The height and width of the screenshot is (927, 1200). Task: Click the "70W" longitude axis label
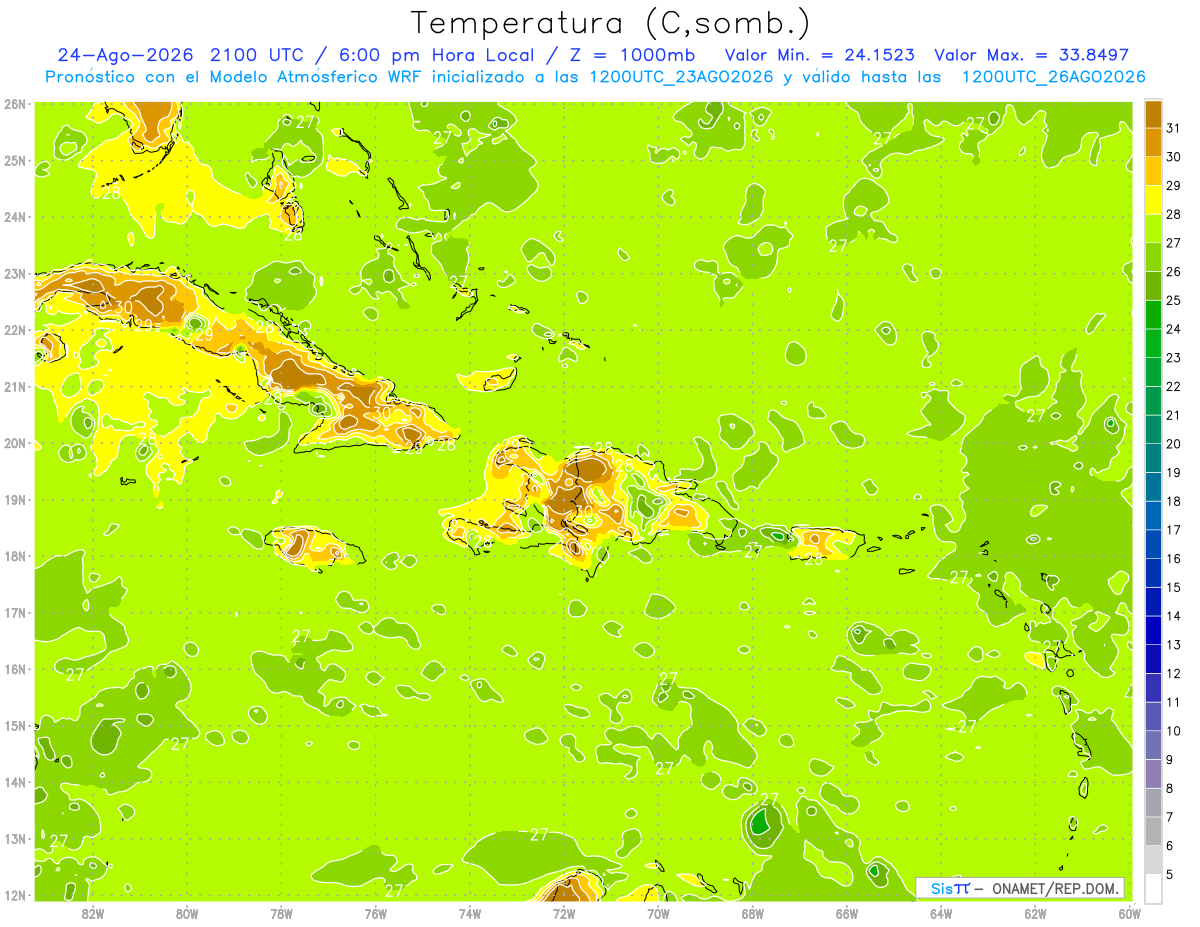pos(658,913)
